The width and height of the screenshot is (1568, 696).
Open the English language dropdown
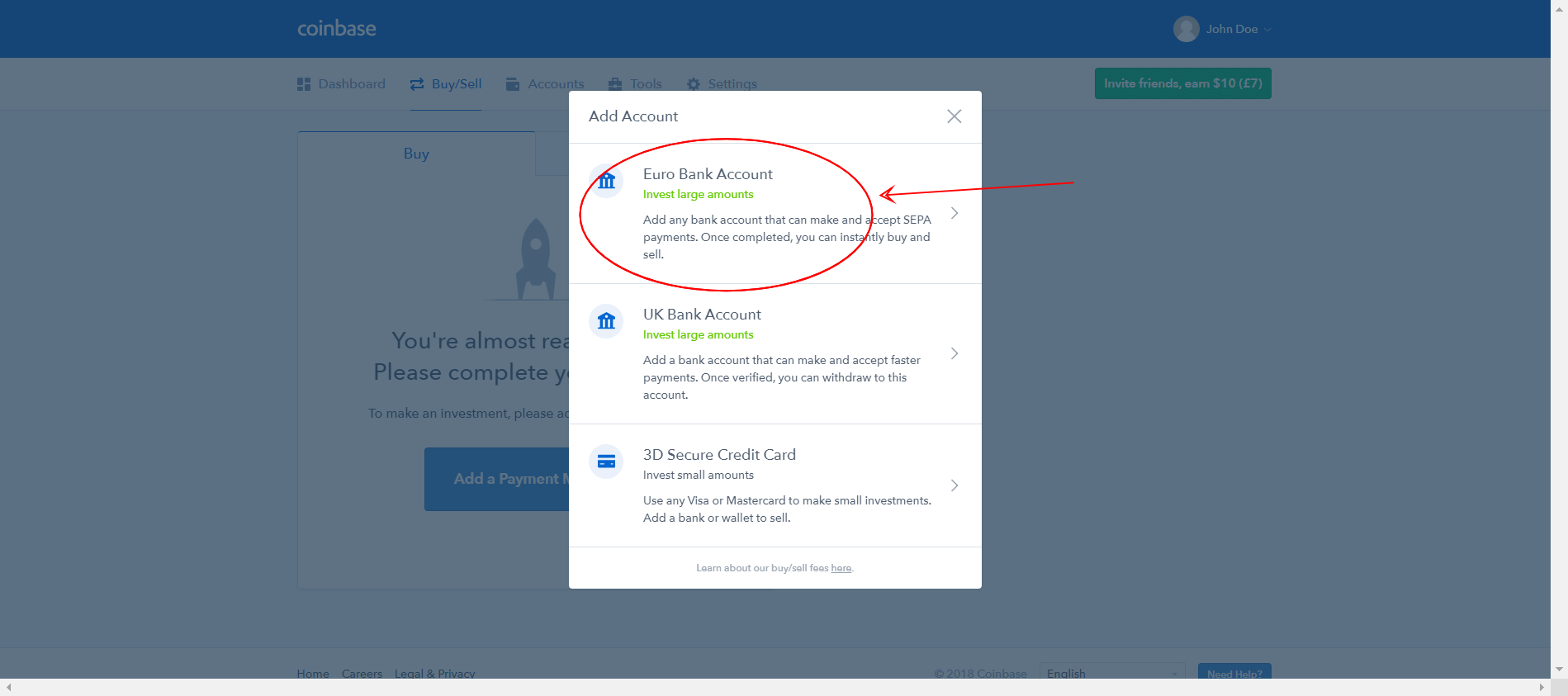coord(1112,672)
